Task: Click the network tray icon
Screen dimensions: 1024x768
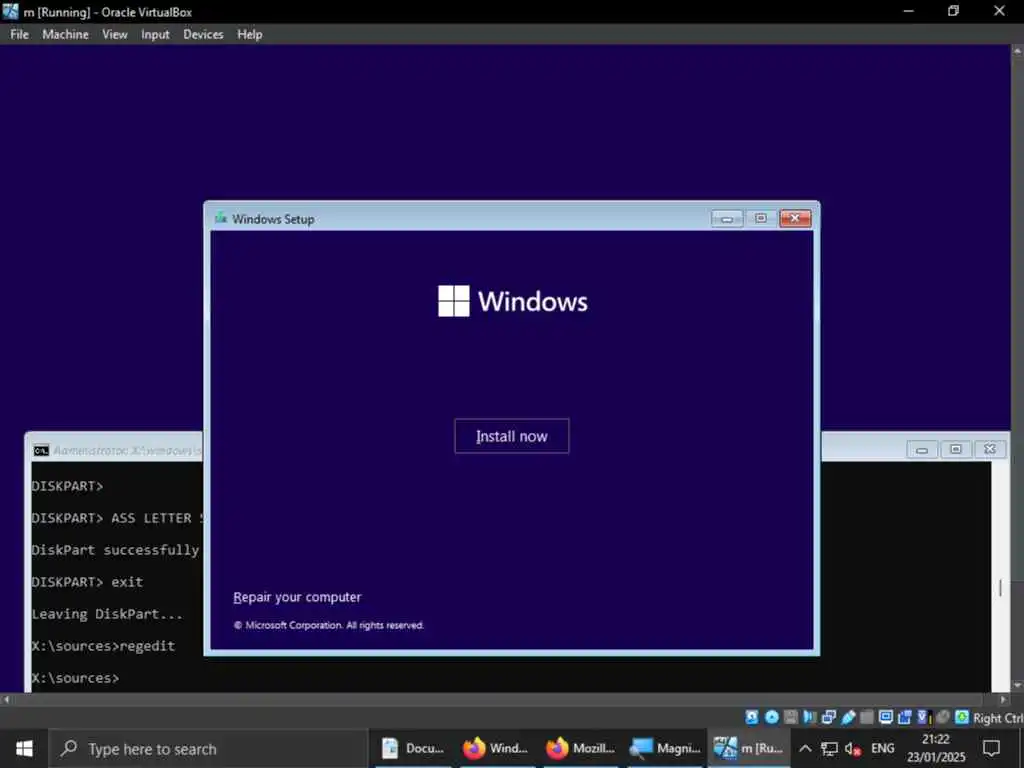Action: [829, 749]
